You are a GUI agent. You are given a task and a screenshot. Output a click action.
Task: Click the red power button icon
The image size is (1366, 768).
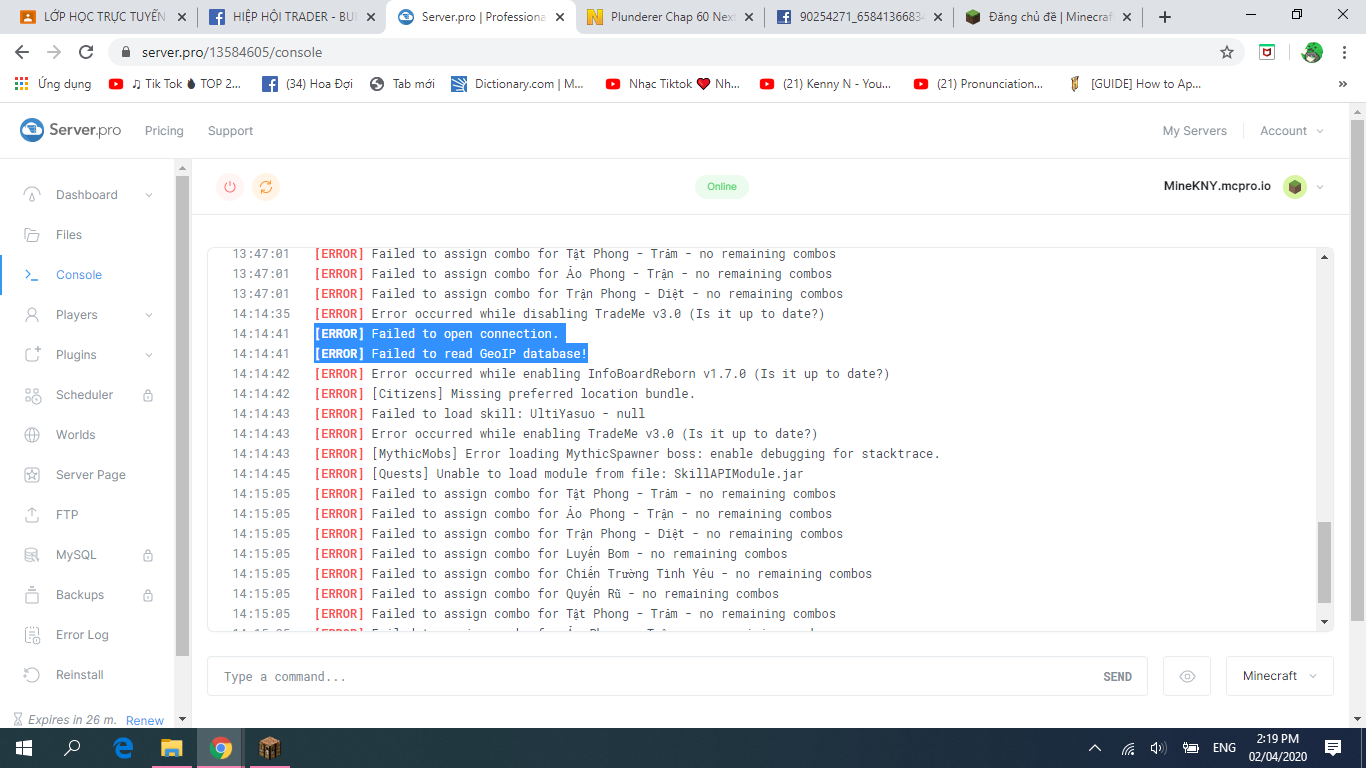(x=230, y=187)
